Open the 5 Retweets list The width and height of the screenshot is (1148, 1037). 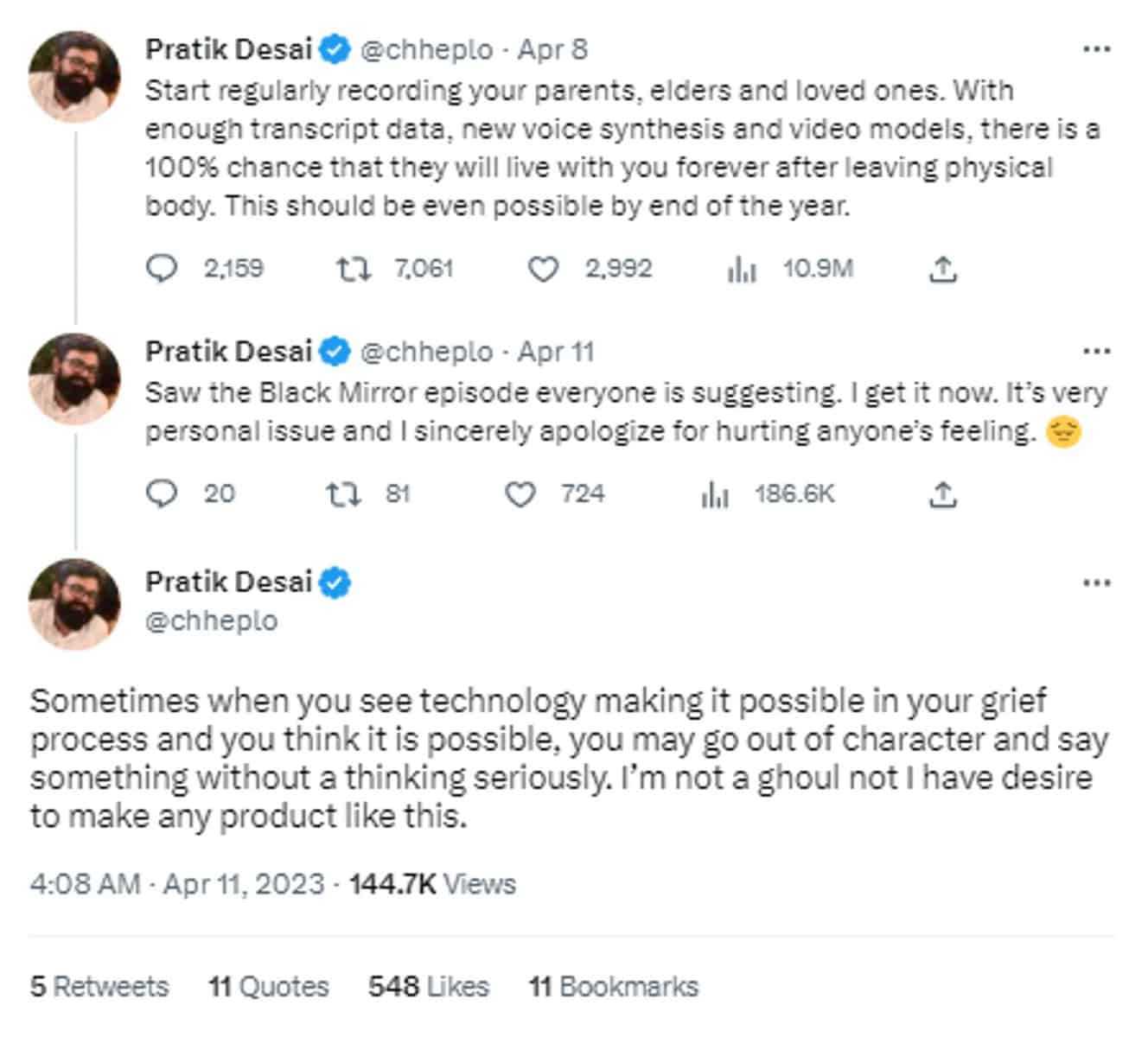coord(99,986)
